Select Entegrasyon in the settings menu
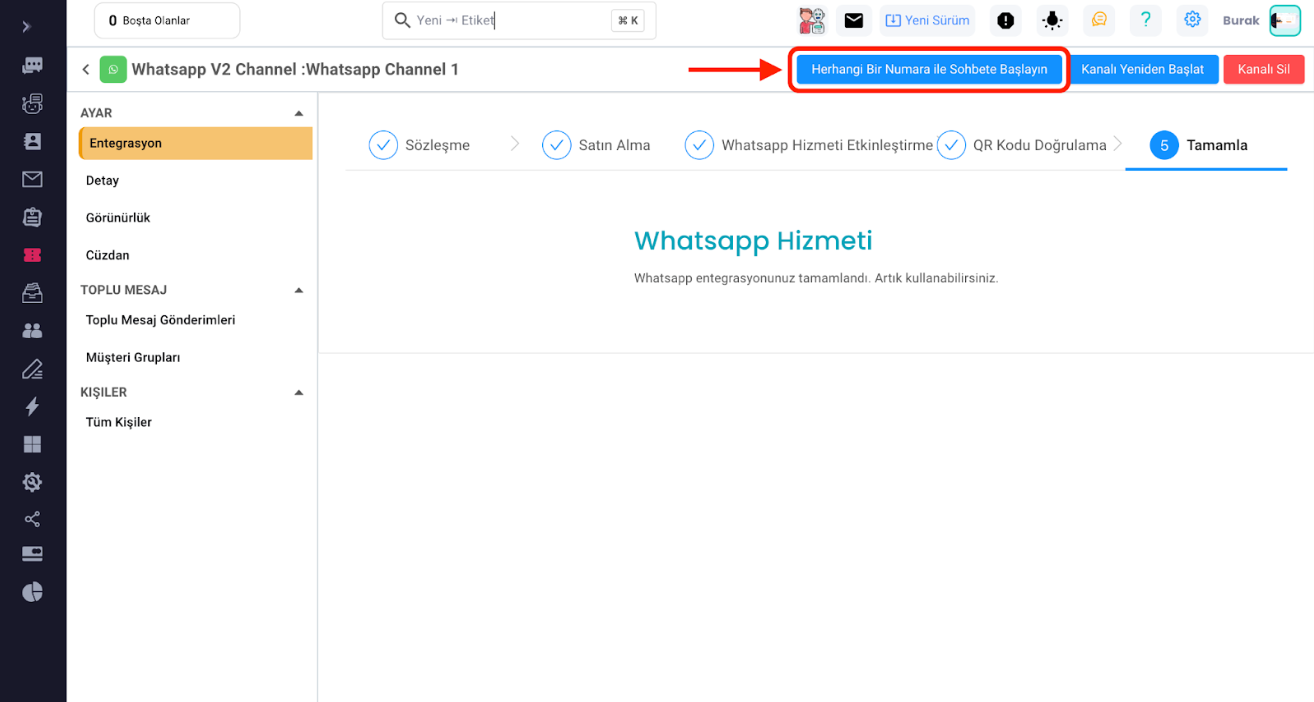 click(x=196, y=143)
